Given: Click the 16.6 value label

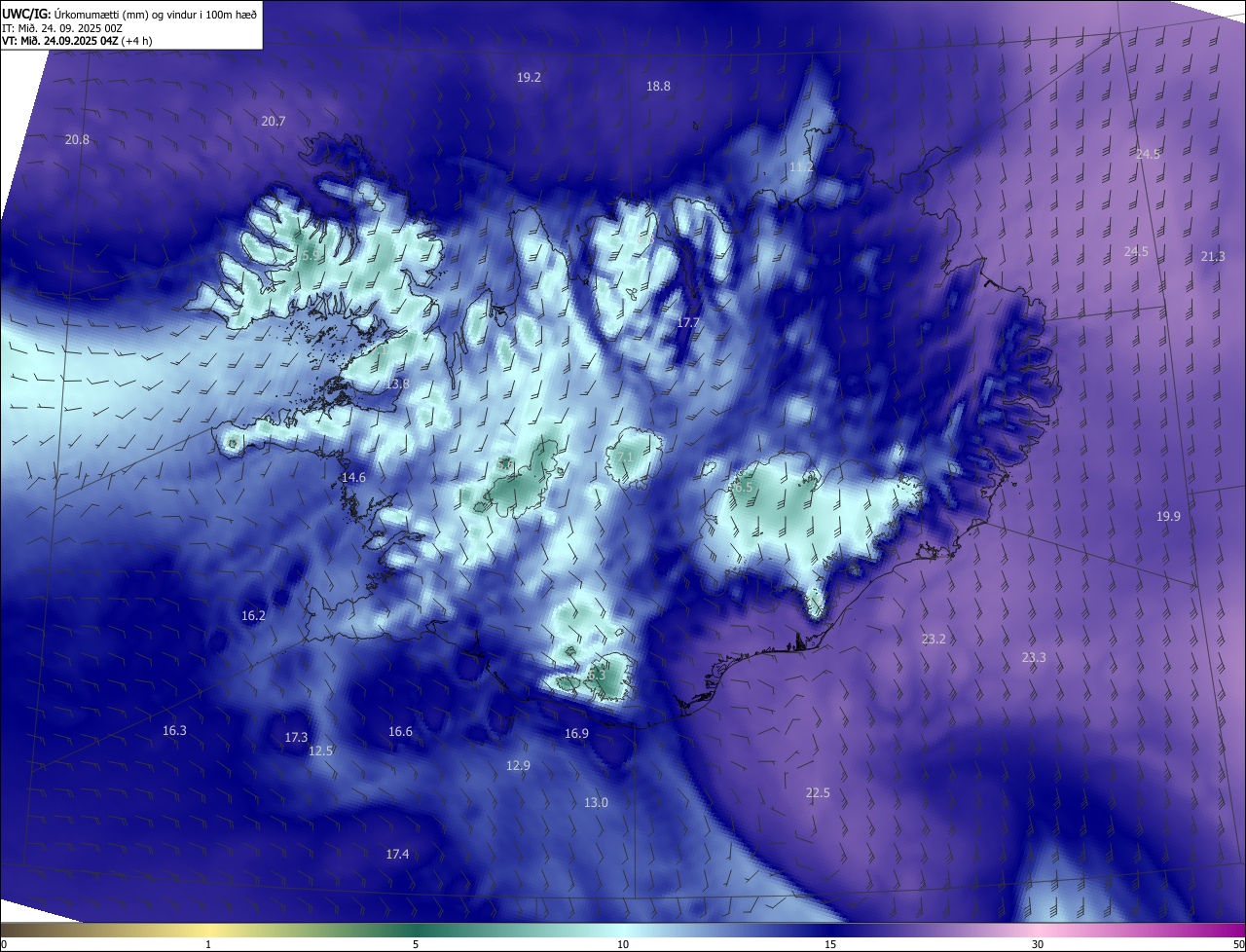Looking at the screenshot, I should pyautogui.click(x=400, y=731).
